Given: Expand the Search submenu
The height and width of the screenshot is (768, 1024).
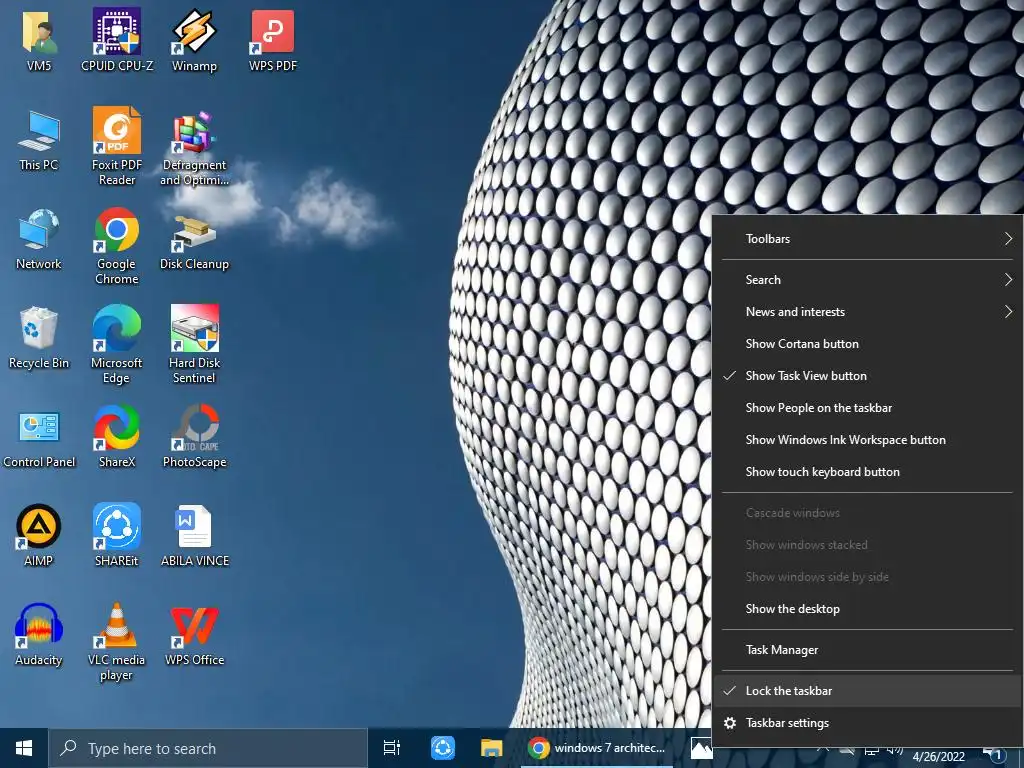Looking at the screenshot, I should click(x=867, y=280).
